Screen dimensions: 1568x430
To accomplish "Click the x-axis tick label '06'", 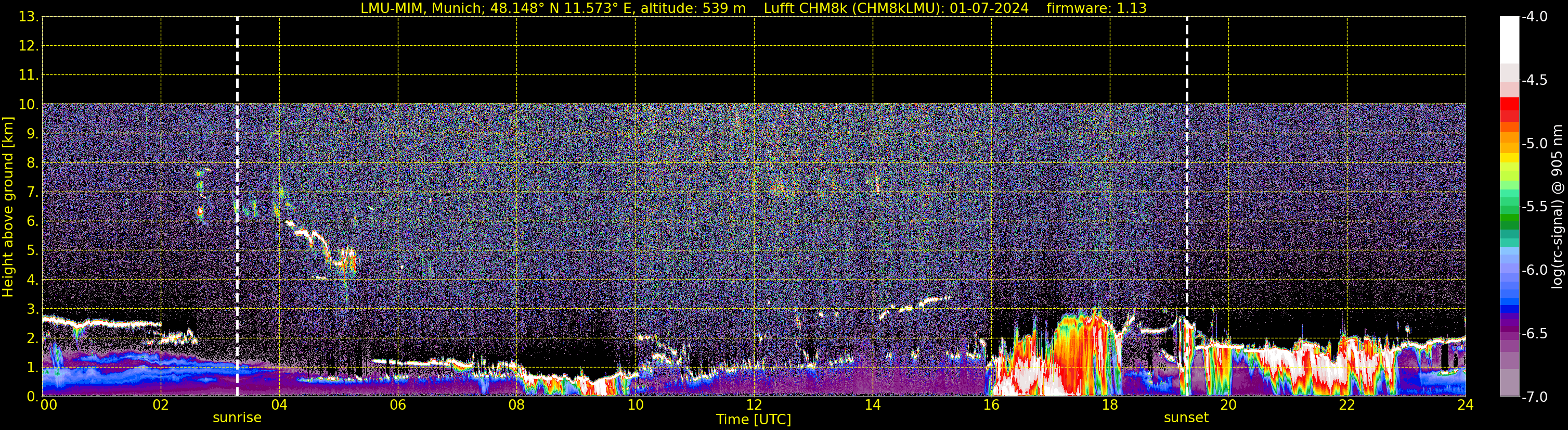I will [x=398, y=405].
